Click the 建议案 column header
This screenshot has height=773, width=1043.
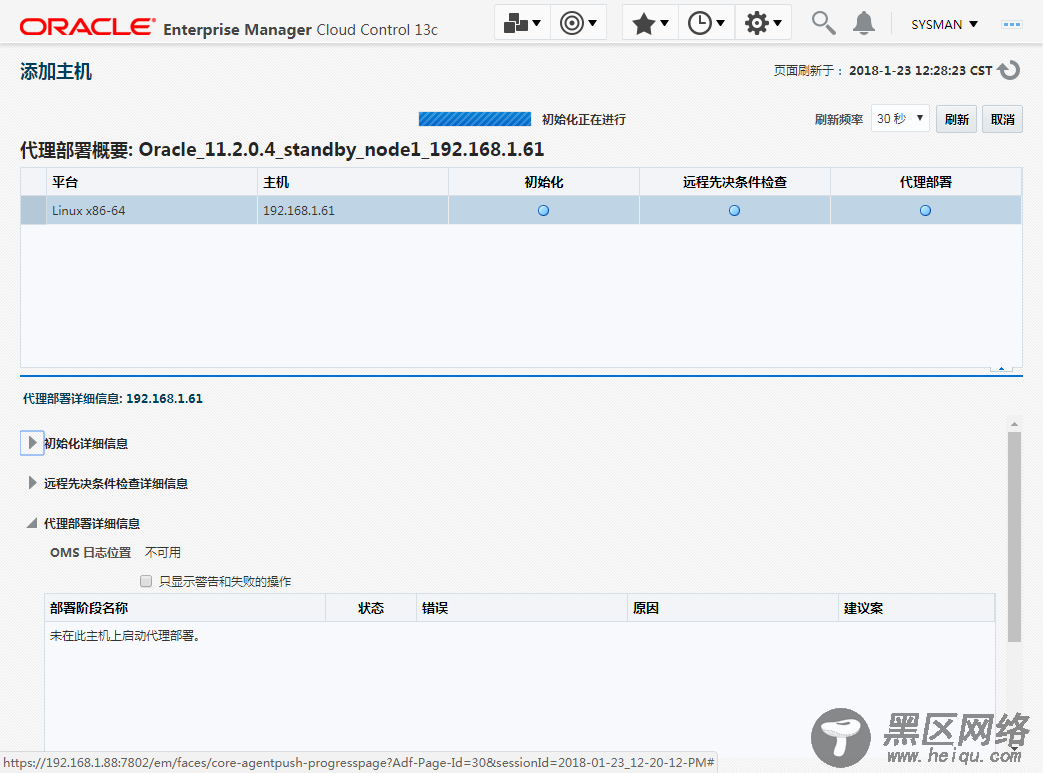(917, 607)
